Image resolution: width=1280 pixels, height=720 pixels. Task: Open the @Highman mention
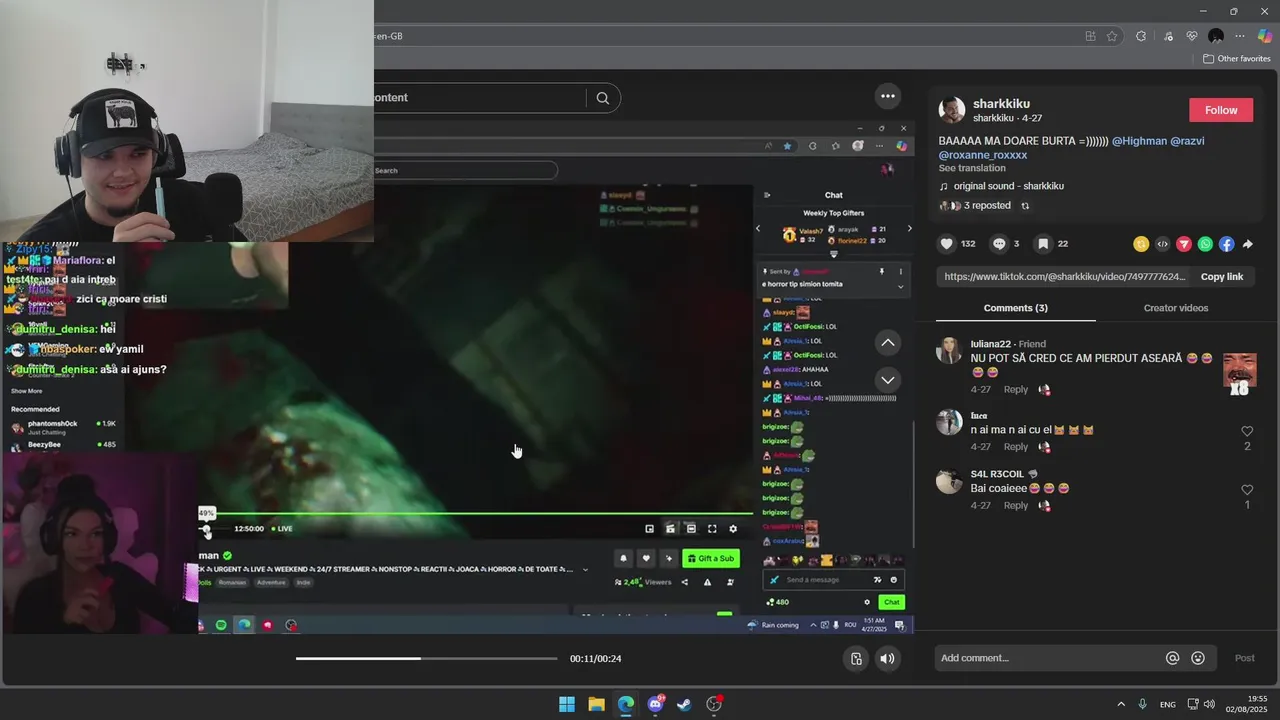[x=1139, y=141]
